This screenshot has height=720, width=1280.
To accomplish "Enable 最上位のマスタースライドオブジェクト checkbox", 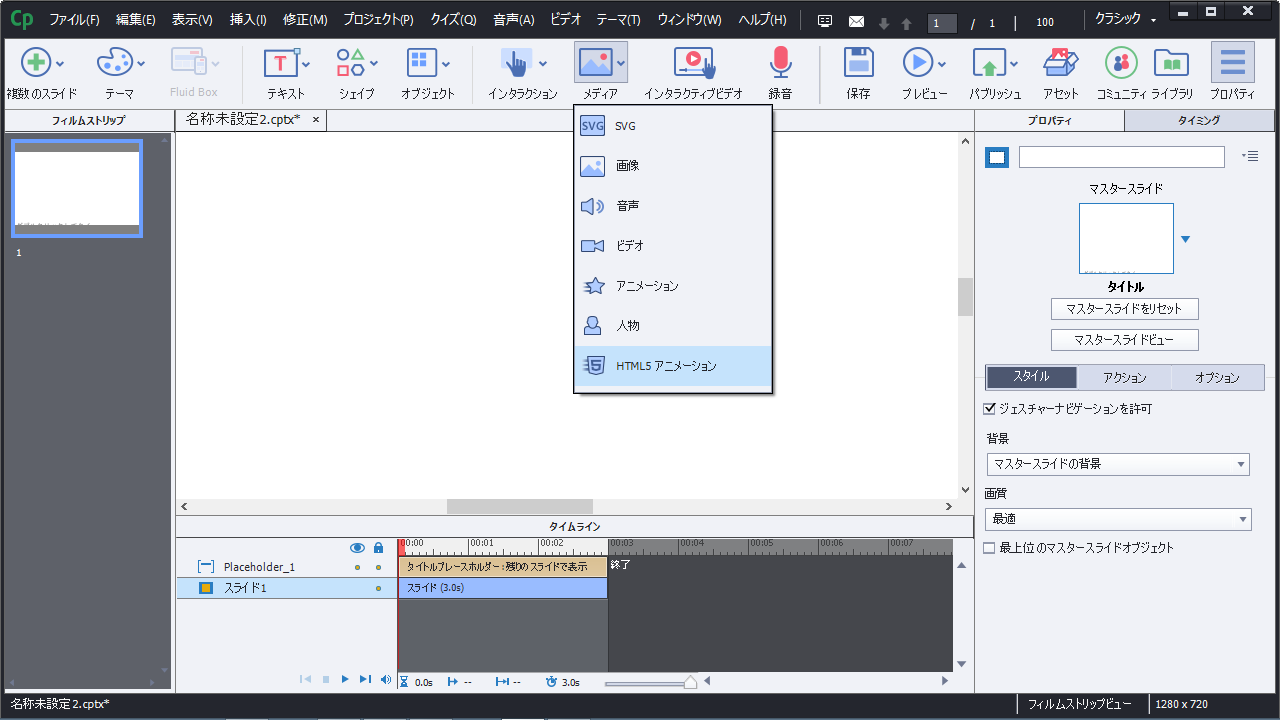I will click(x=990, y=548).
